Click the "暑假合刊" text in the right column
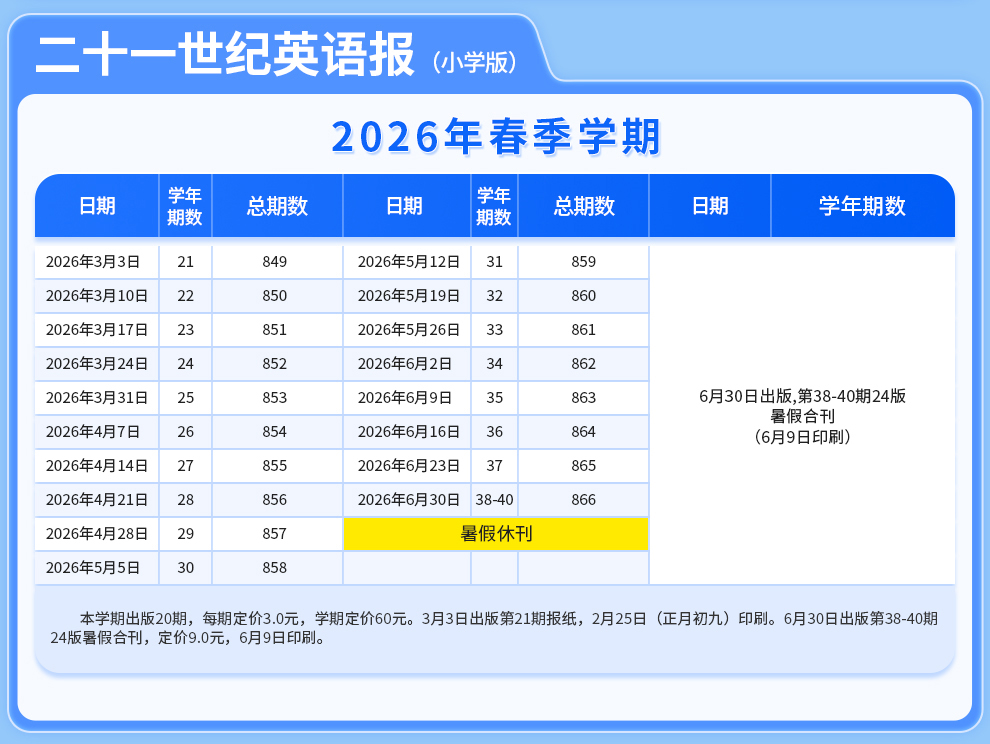This screenshot has width=990, height=744. (x=802, y=416)
